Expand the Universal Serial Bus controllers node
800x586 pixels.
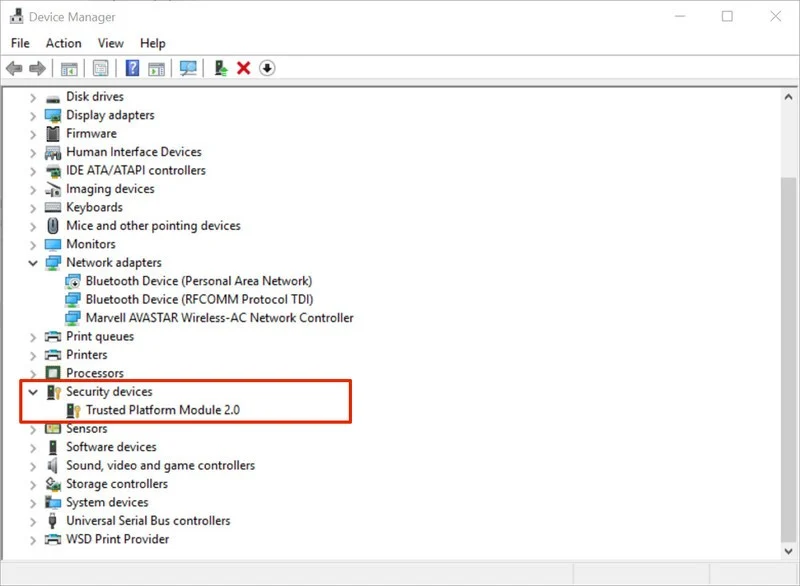pyautogui.click(x=33, y=521)
